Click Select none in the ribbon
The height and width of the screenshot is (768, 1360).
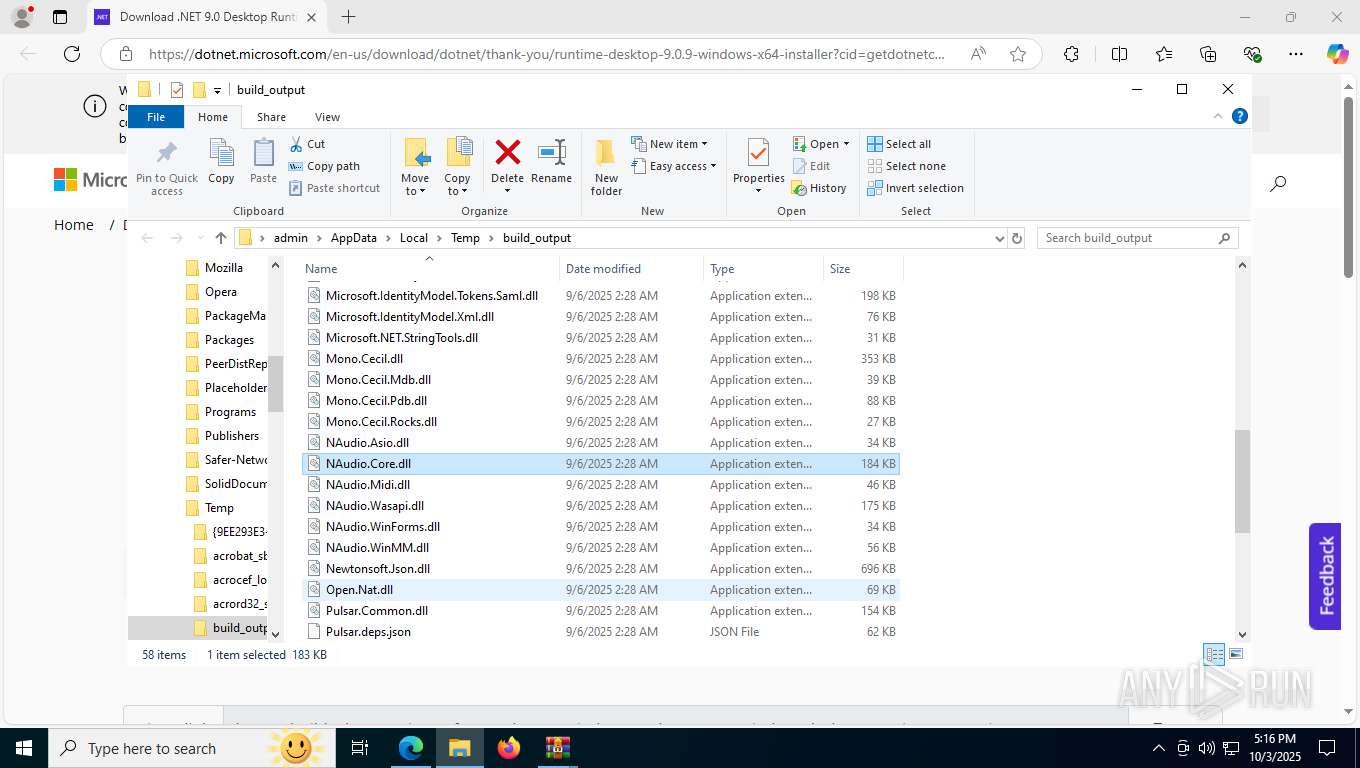coord(906,166)
